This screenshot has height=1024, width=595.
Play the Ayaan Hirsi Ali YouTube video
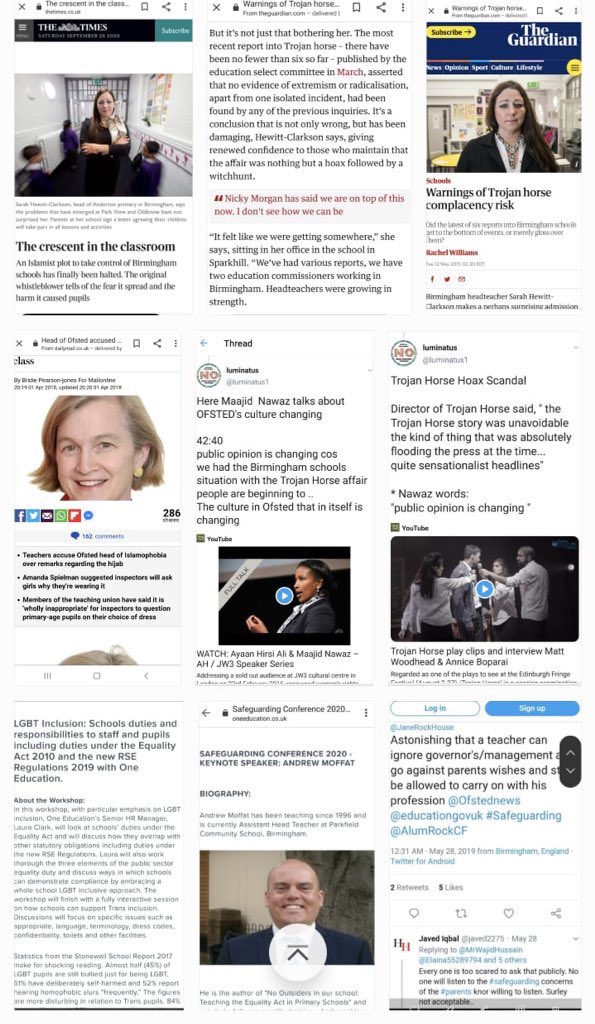284,596
